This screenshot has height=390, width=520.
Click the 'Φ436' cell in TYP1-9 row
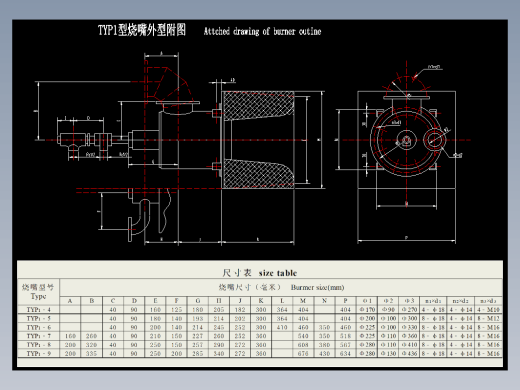(409, 353)
